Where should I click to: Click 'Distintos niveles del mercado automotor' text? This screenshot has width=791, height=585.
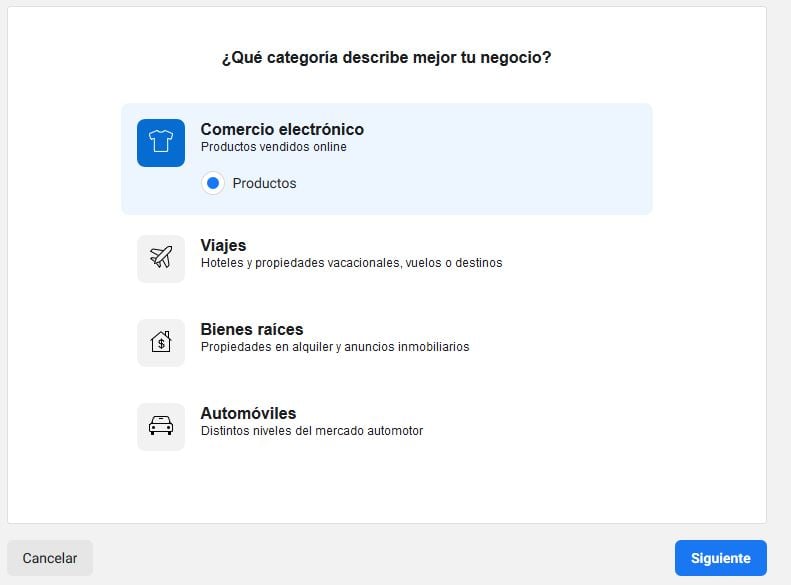point(312,431)
